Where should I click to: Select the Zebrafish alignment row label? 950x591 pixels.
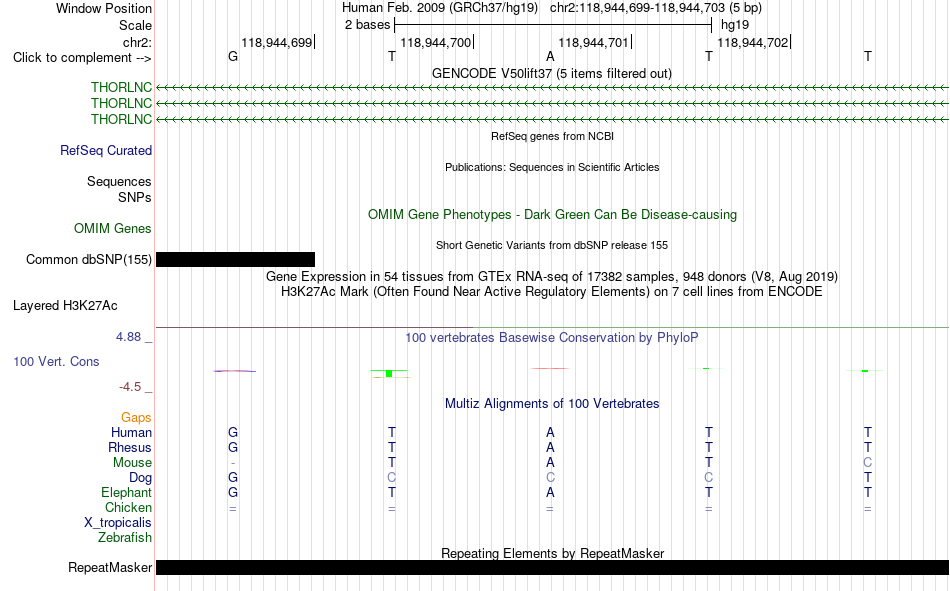(x=125, y=537)
